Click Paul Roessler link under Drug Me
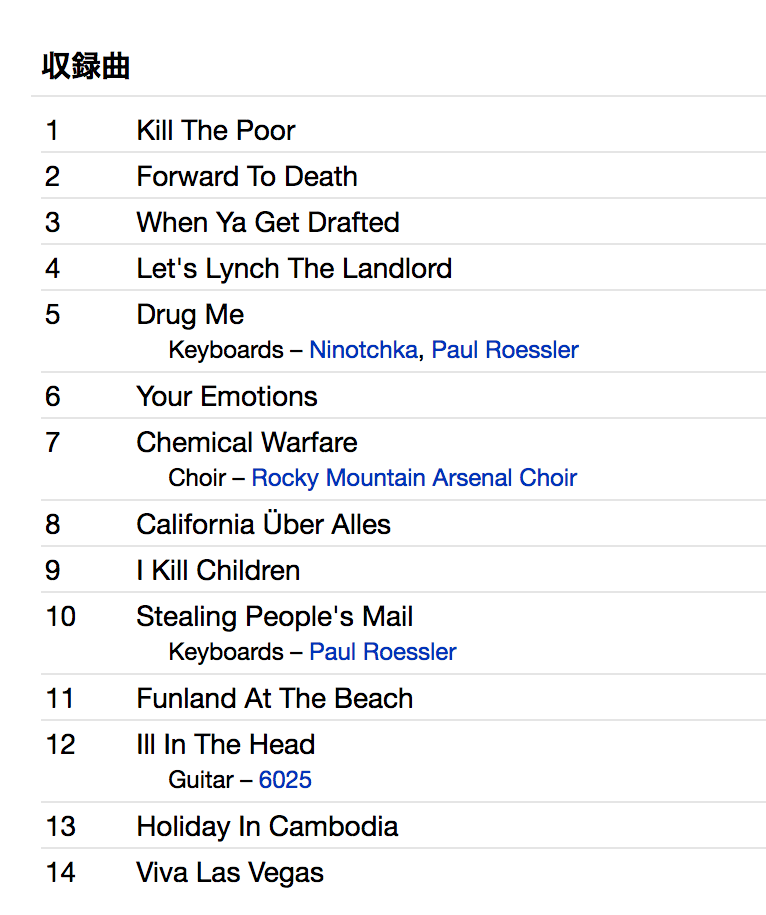Image resolution: width=766 pixels, height=915 pixels. pyautogui.click(x=505, y=350)
